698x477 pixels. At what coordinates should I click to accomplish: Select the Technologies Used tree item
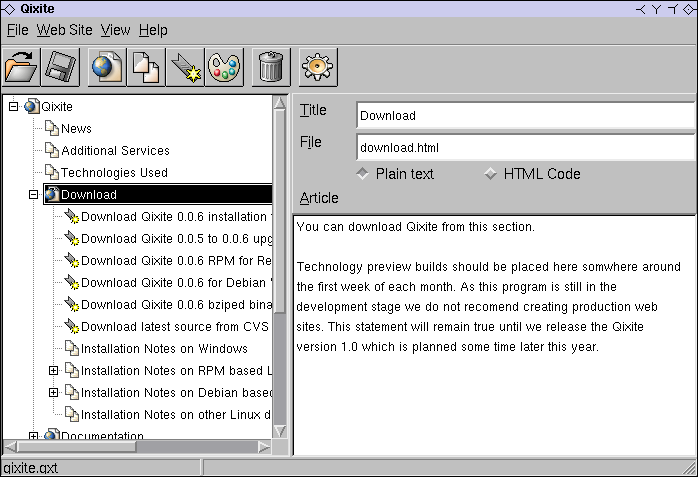tap(114, 173)
